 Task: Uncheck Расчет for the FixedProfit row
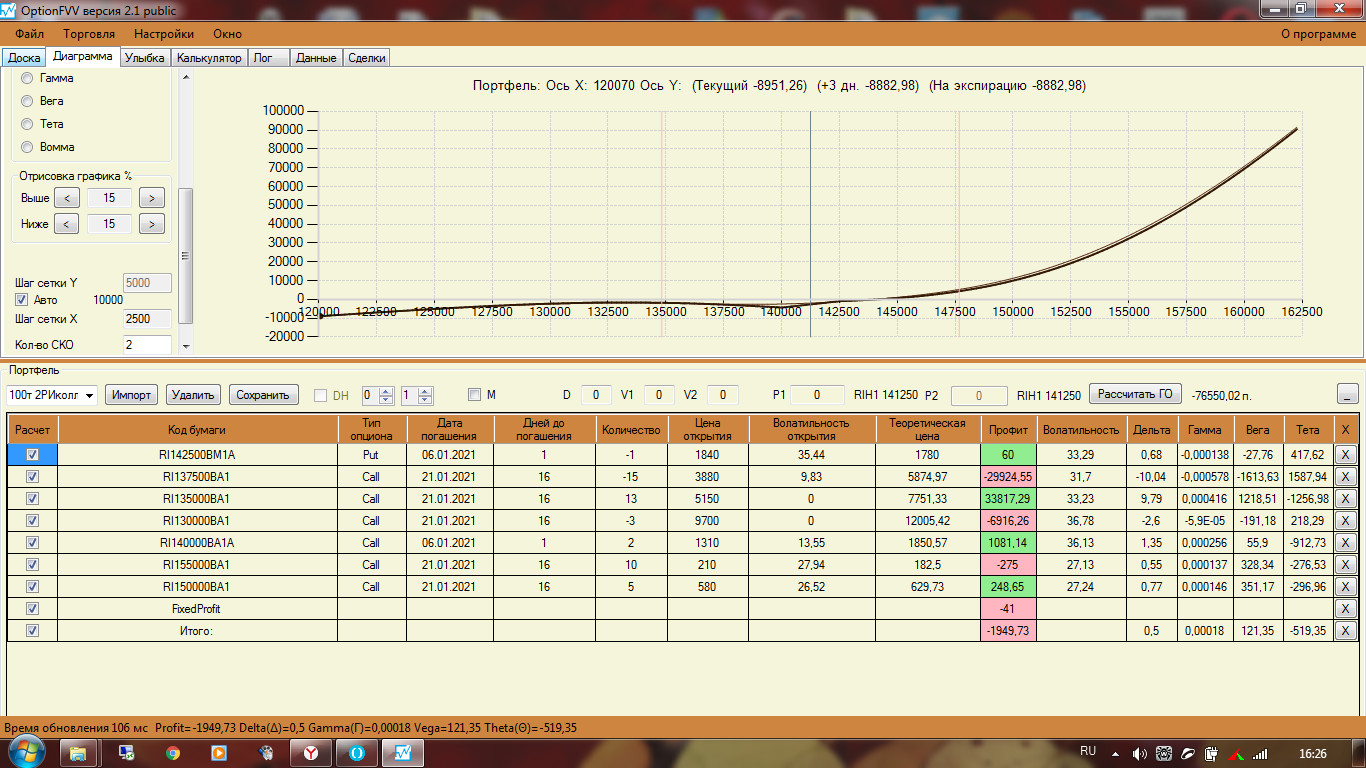click(32, 608)
